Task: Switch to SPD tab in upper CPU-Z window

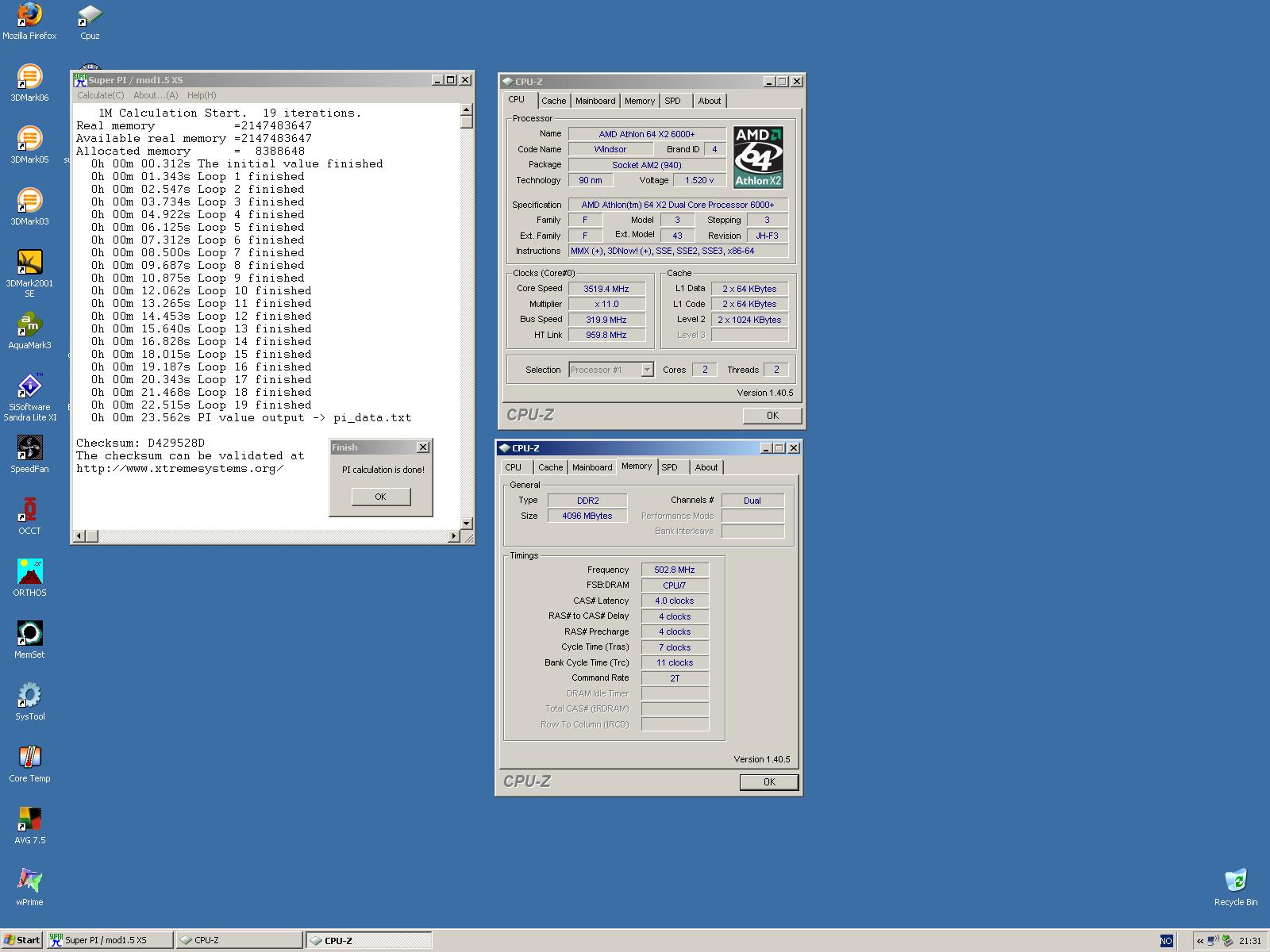Action: [673, 101]
